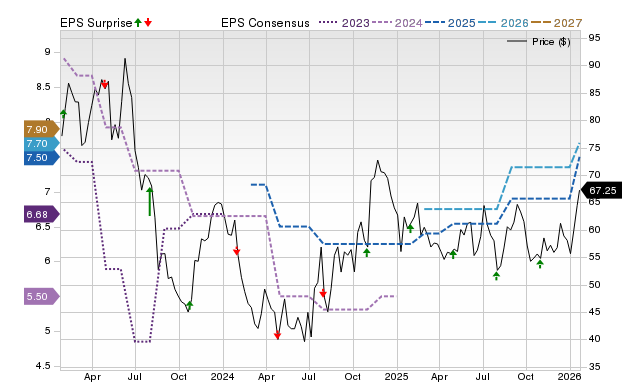Click the price line low near July 2024
The height and width of the screenshot is (382, 640).
304,341
